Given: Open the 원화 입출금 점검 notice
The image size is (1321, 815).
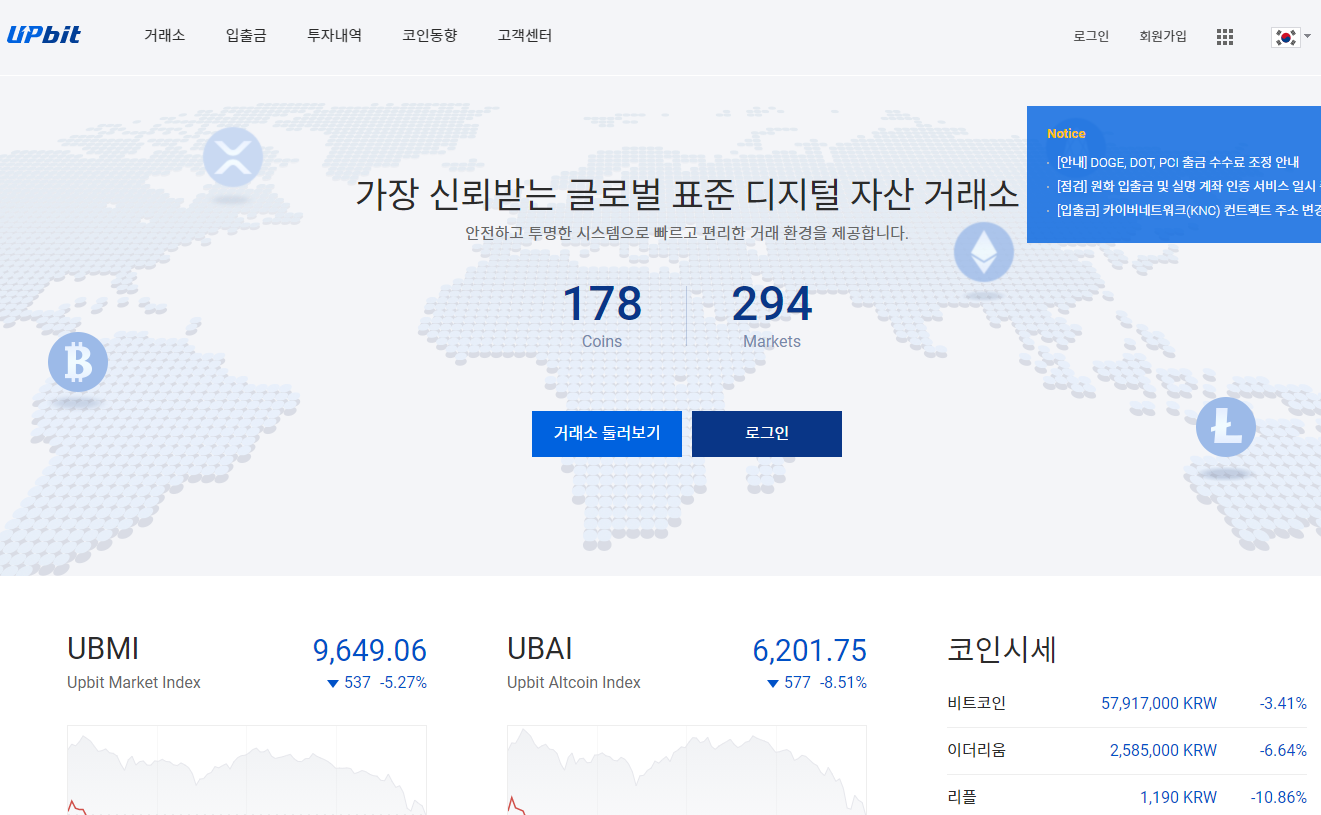Looking at the screenshot, I should [x=1188, y=186].
